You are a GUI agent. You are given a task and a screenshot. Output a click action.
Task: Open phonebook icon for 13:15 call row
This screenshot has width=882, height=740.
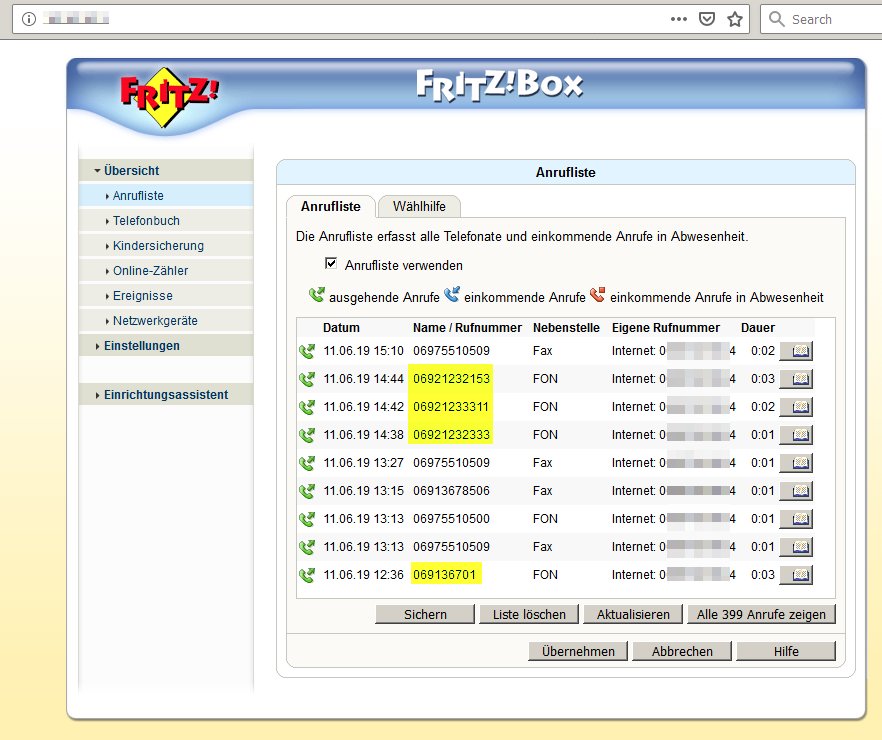[796, 491]
